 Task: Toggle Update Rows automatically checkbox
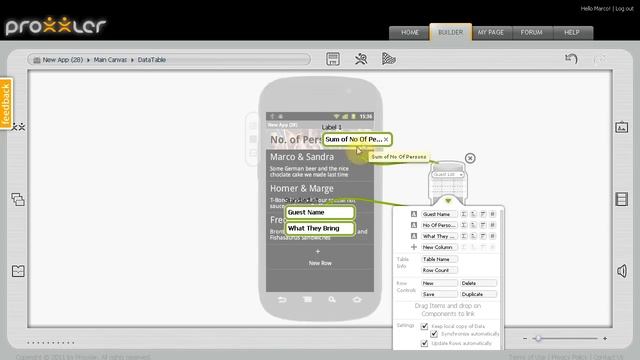coord(424,343)
